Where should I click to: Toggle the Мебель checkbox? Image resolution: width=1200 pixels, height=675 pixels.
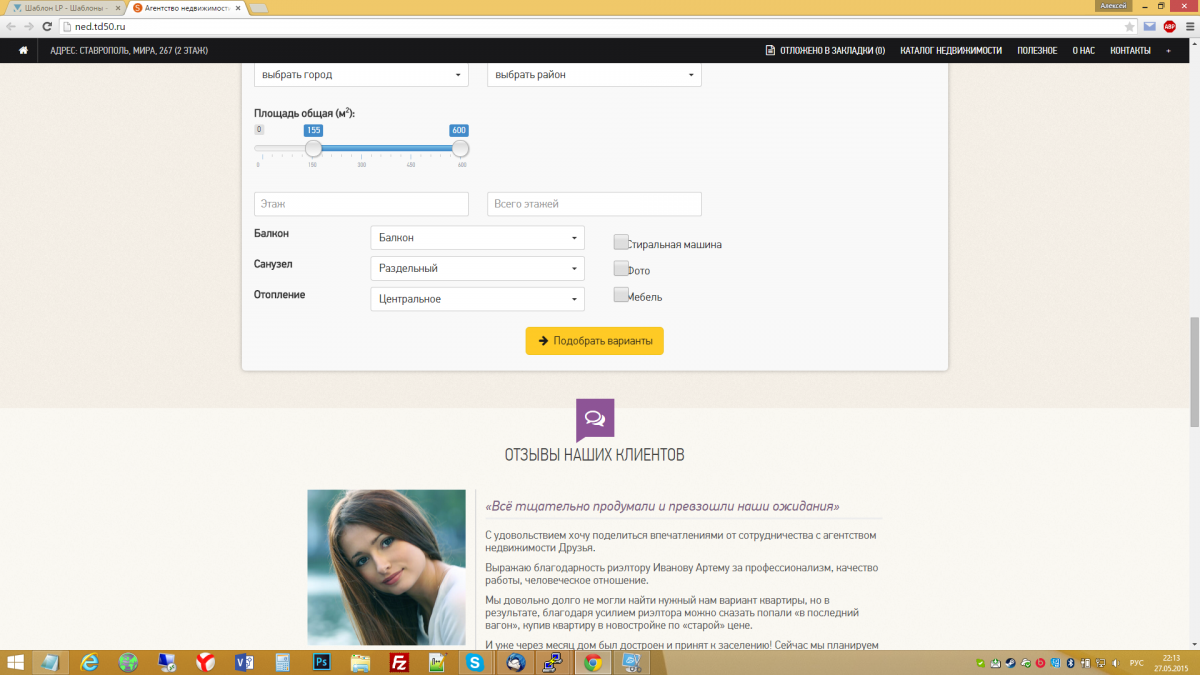tap(621, 294)
